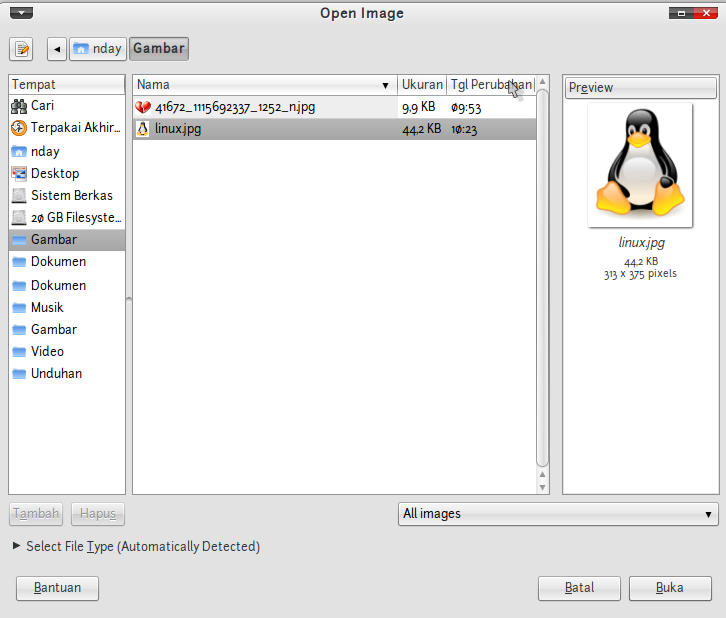Click the type-a-filename pencil icon
This screenshot has width=726, height=618.
click(x=21, y=49)
